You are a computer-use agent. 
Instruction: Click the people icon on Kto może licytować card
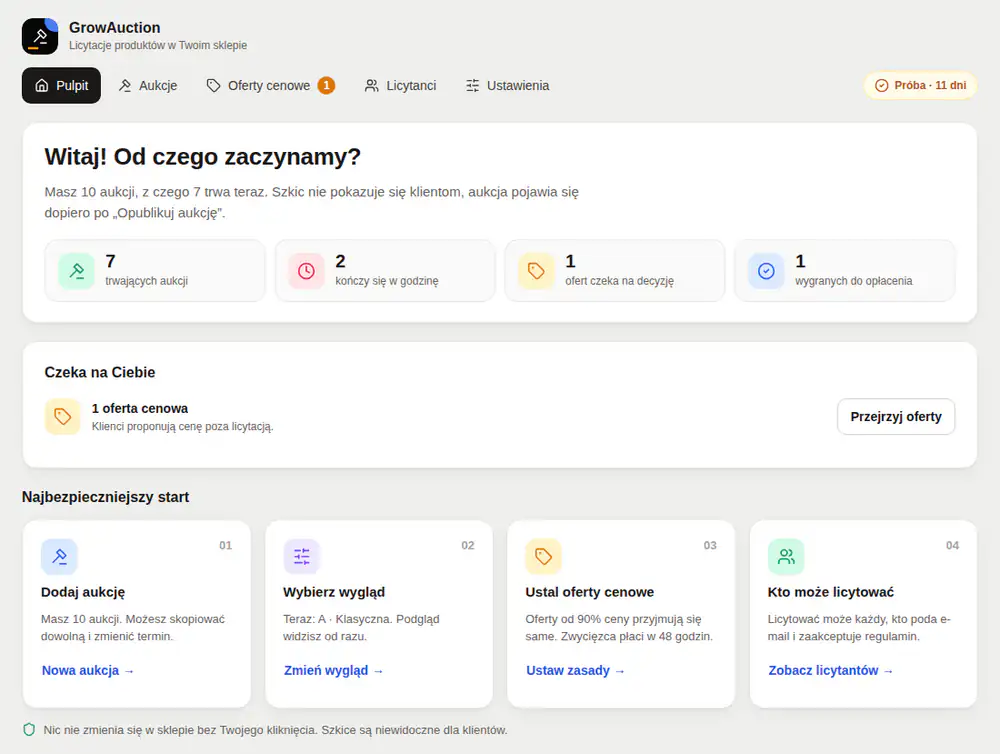786,557
